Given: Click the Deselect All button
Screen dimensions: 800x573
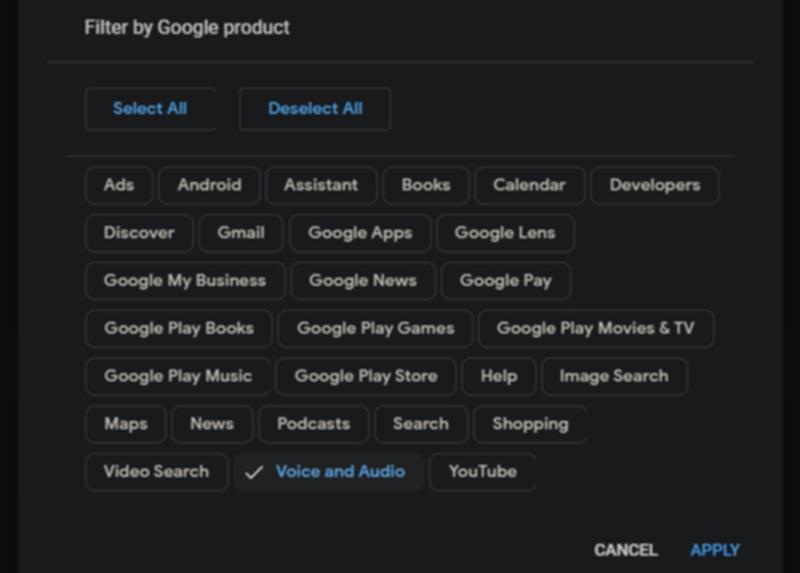Looking at the screenshot, I should pyautogui.click(x=315, y=109).
